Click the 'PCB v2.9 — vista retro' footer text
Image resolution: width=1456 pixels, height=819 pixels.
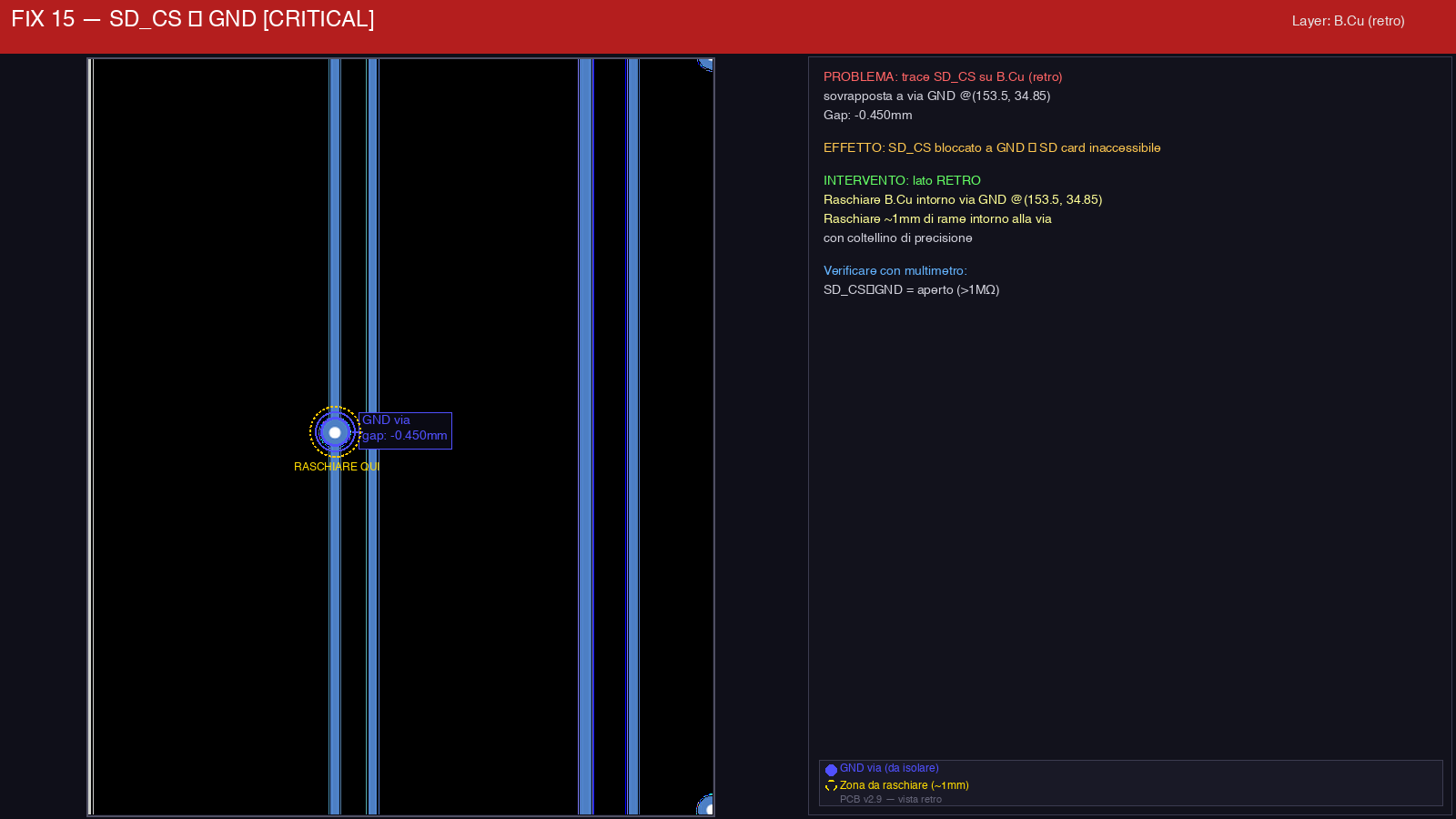(x=890, y=799)
